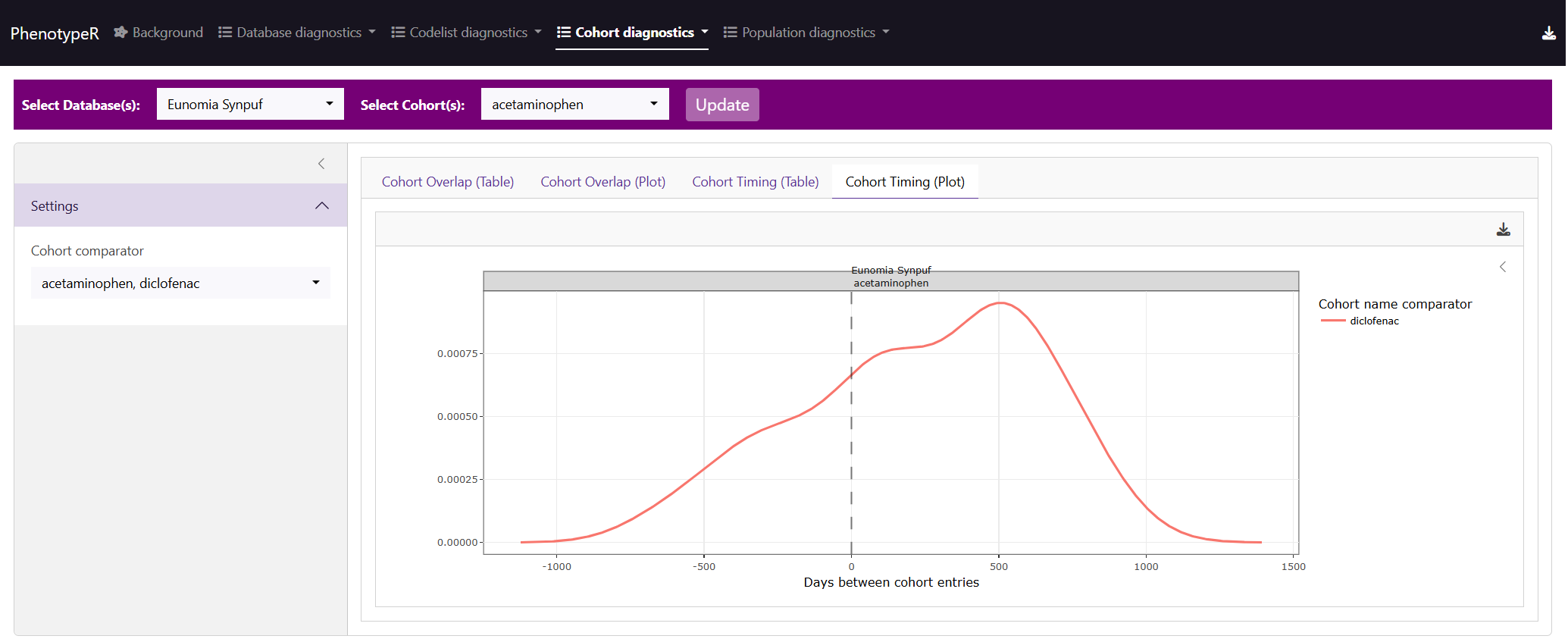
Task: Click the Codelist diagnostics list icon
Action: [398, 33]
